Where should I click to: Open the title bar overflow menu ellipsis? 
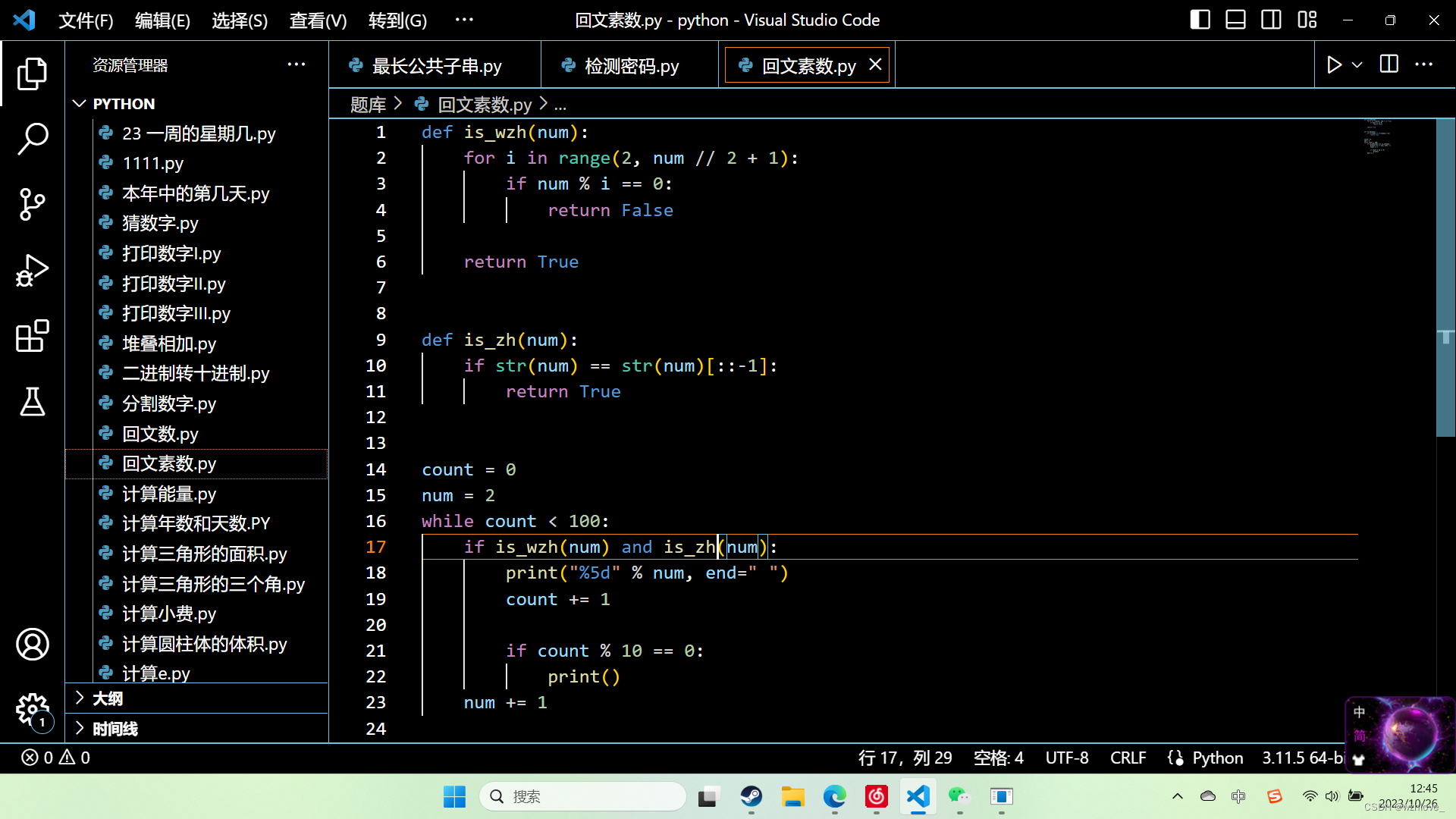(464, 20)
